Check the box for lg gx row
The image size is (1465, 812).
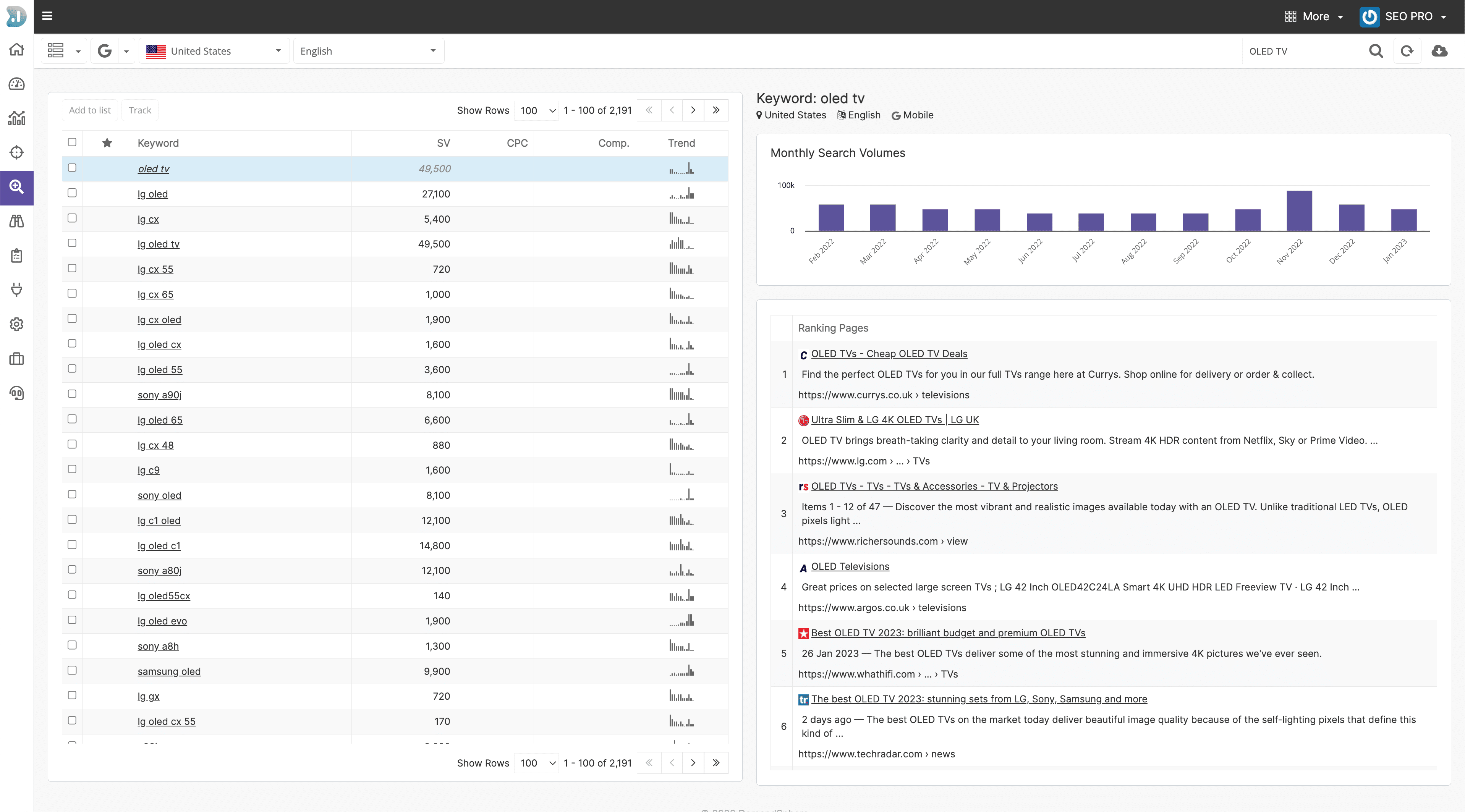click(72, 695)
